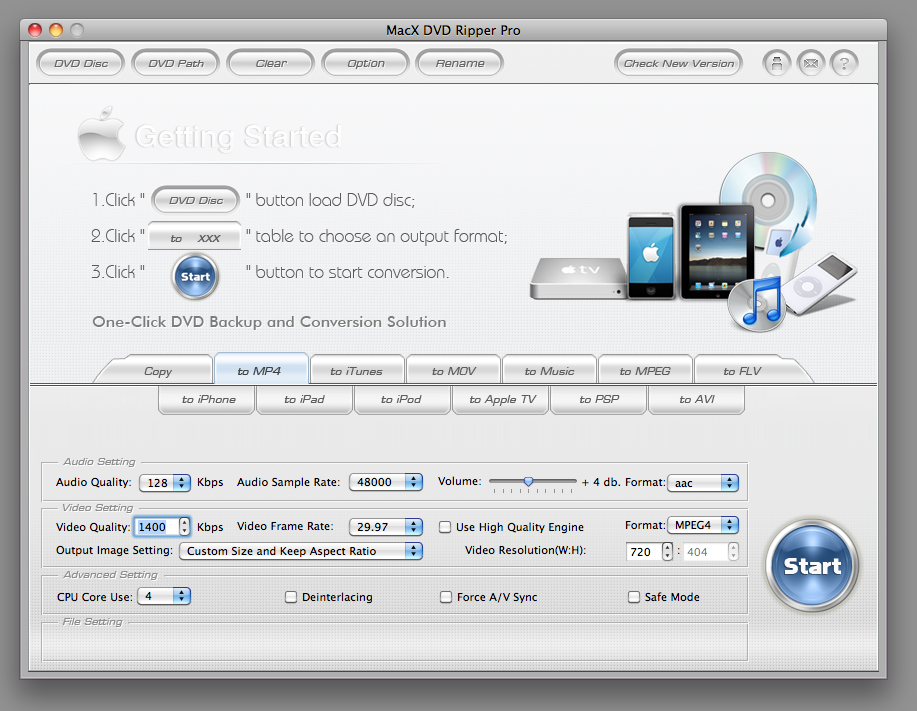Click the iTunes music note disc icon
The width and height of the screenshot is (917, 711).
click(757, 304)
